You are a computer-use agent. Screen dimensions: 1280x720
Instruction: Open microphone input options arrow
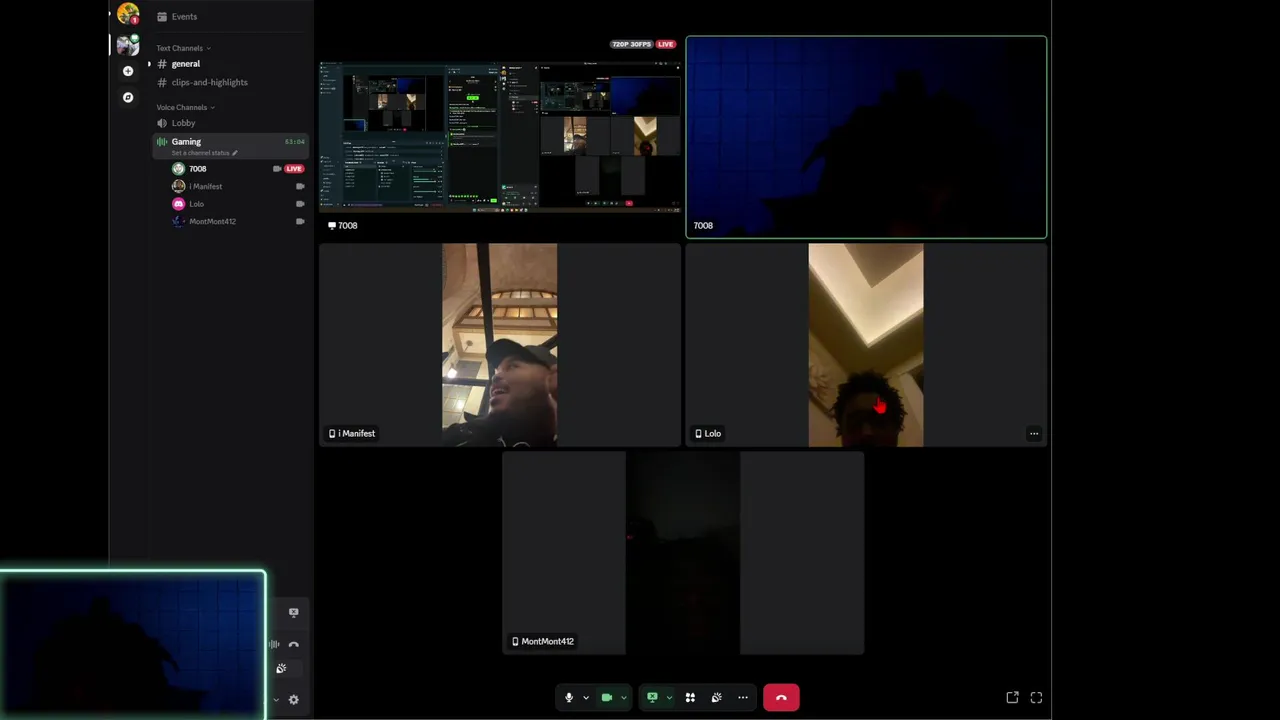click(x=585, y=698)
